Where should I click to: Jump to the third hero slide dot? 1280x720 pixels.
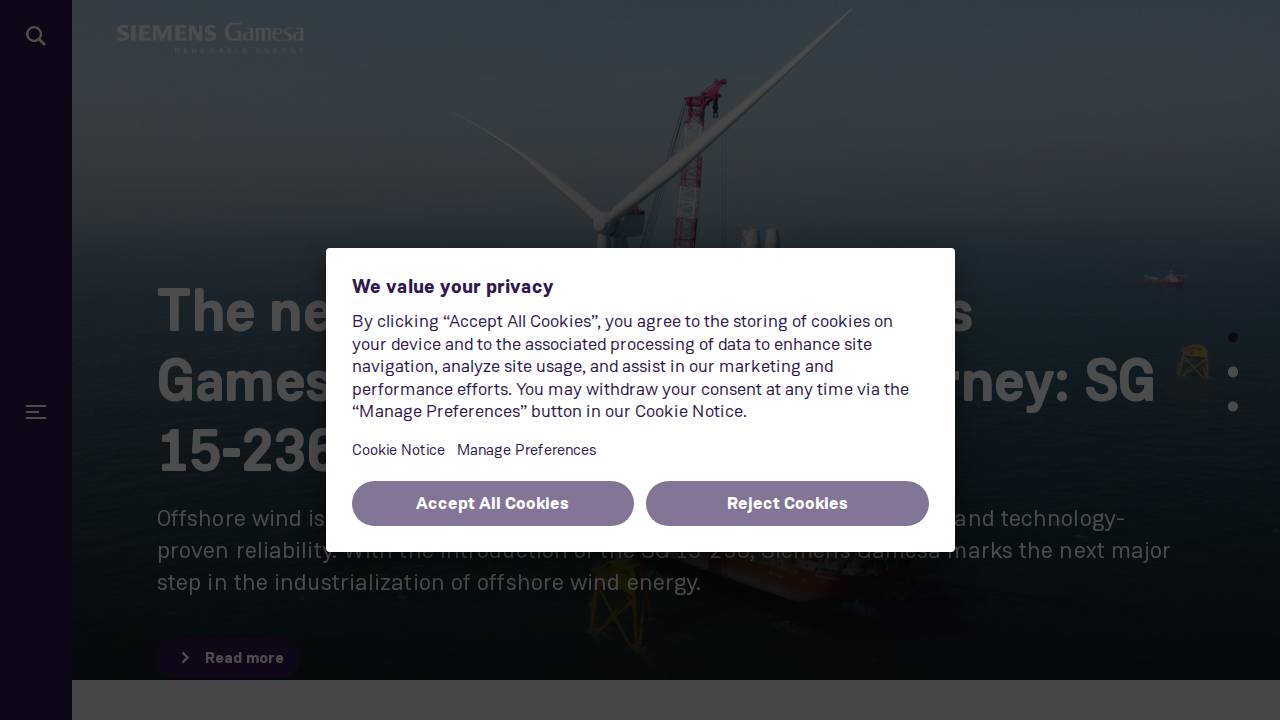(1233, 406)
